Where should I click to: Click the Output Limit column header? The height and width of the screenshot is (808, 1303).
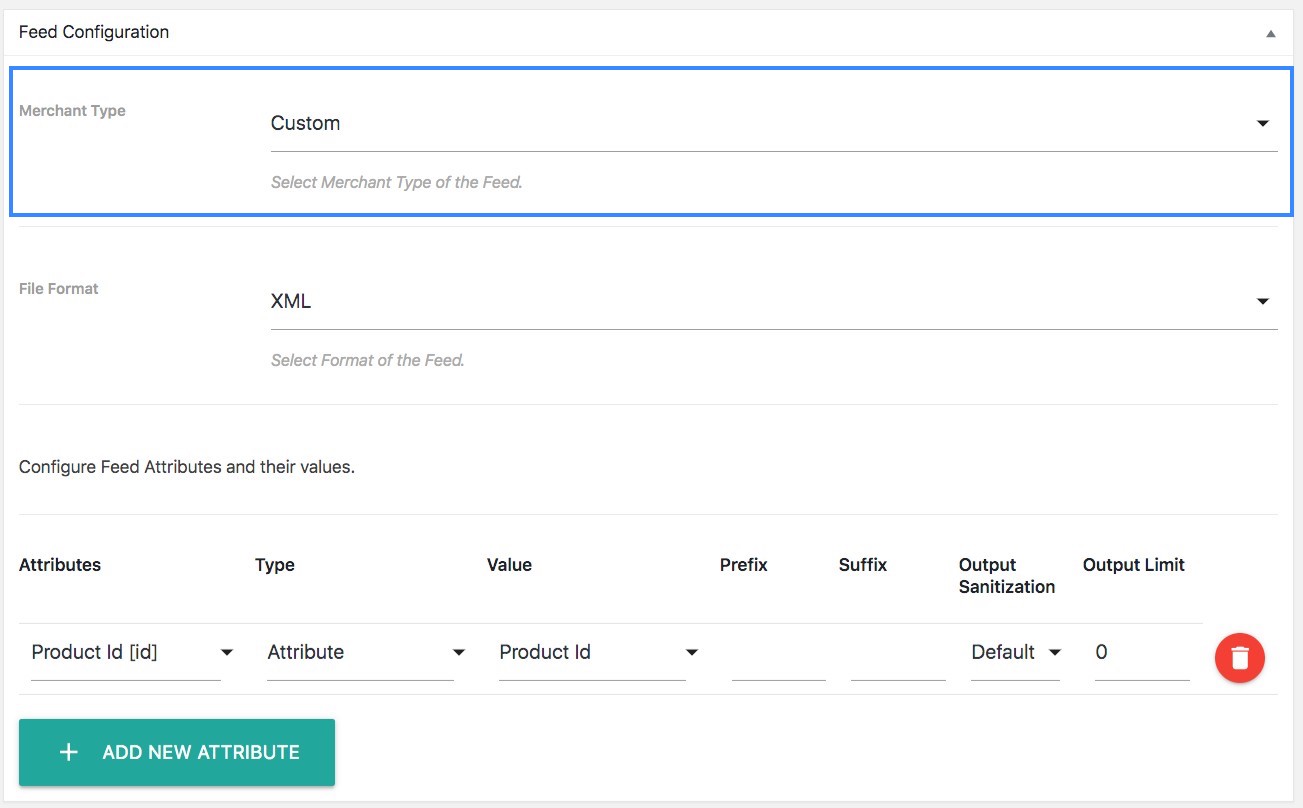[1134, 565]
